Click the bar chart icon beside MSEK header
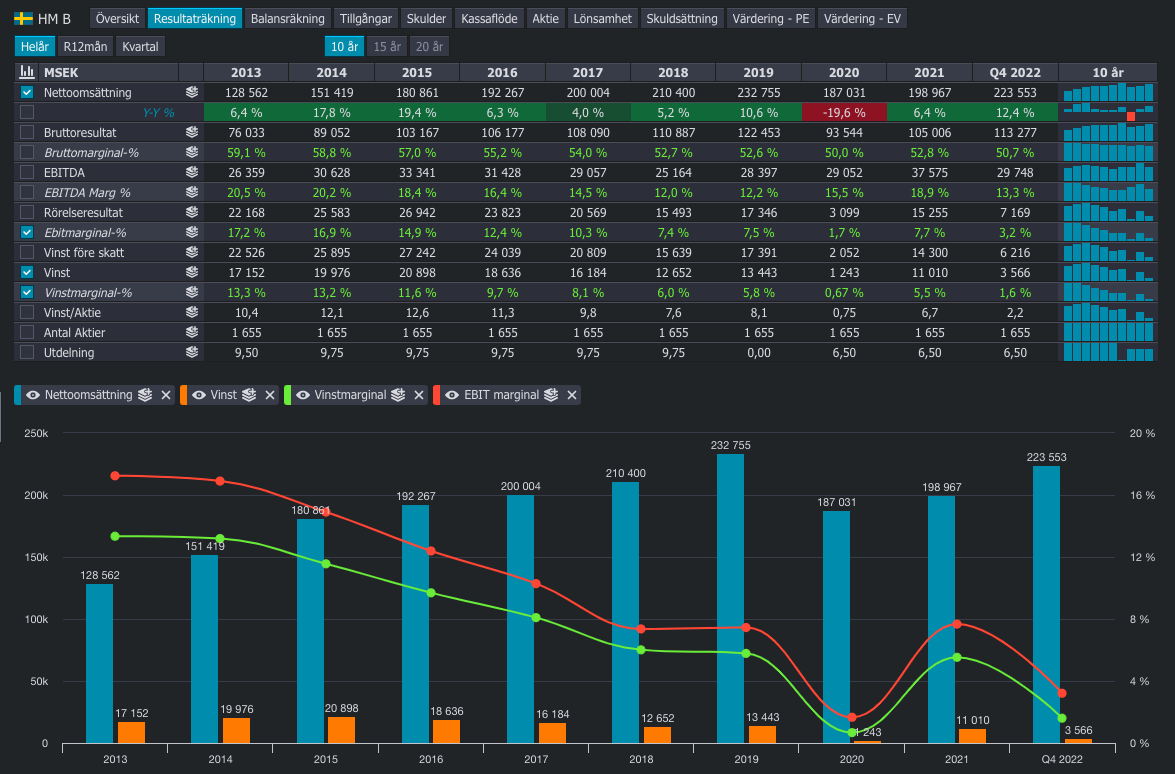This screenshot has width=1175, height=774. click(x=27, y=72)
